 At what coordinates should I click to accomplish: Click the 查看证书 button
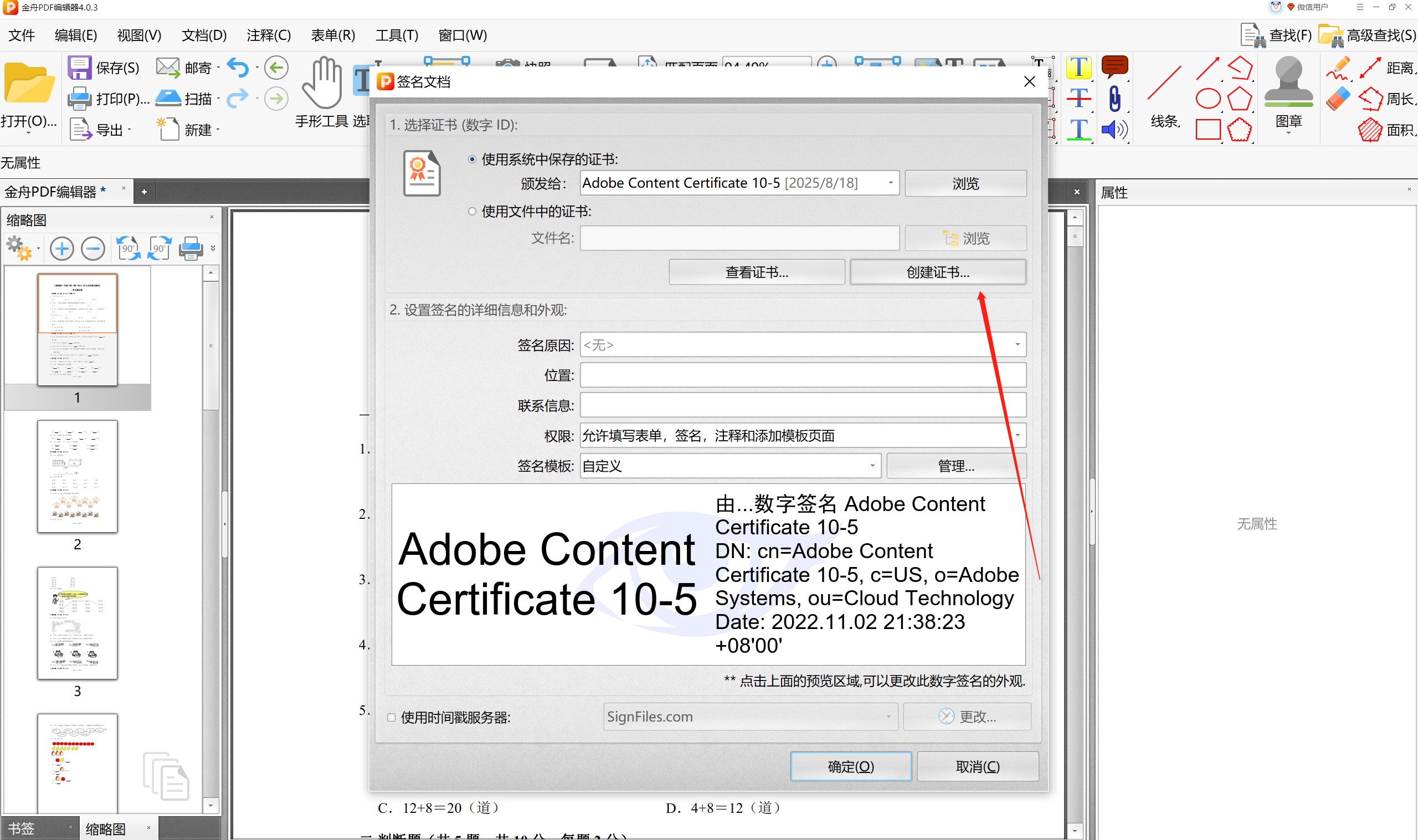click(x=756, y=272)
